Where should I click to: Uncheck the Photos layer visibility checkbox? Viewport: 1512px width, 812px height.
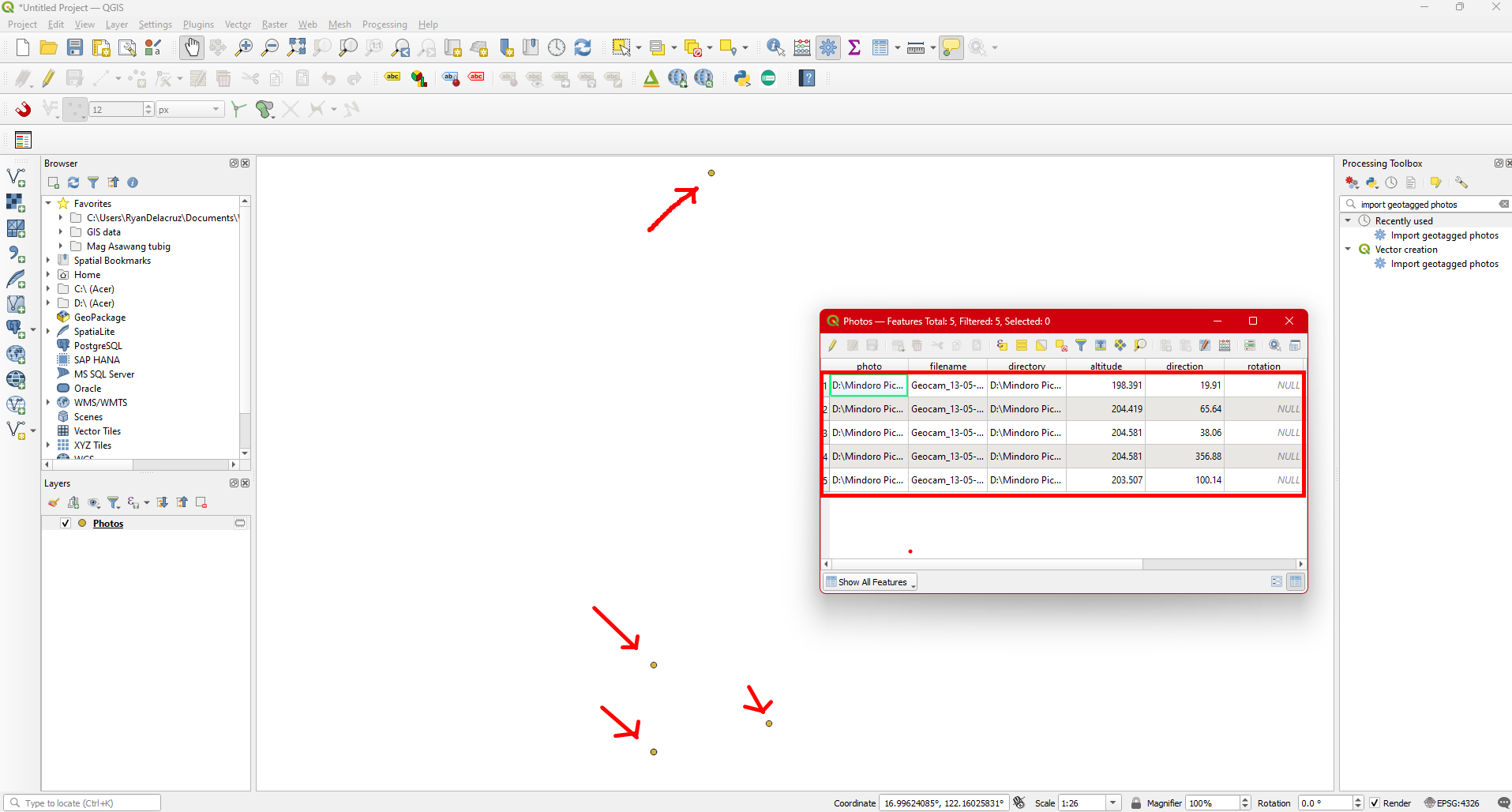66,524
